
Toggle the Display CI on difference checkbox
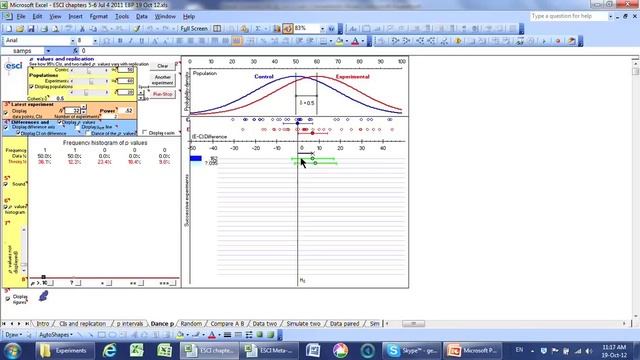tap(18, 133)
